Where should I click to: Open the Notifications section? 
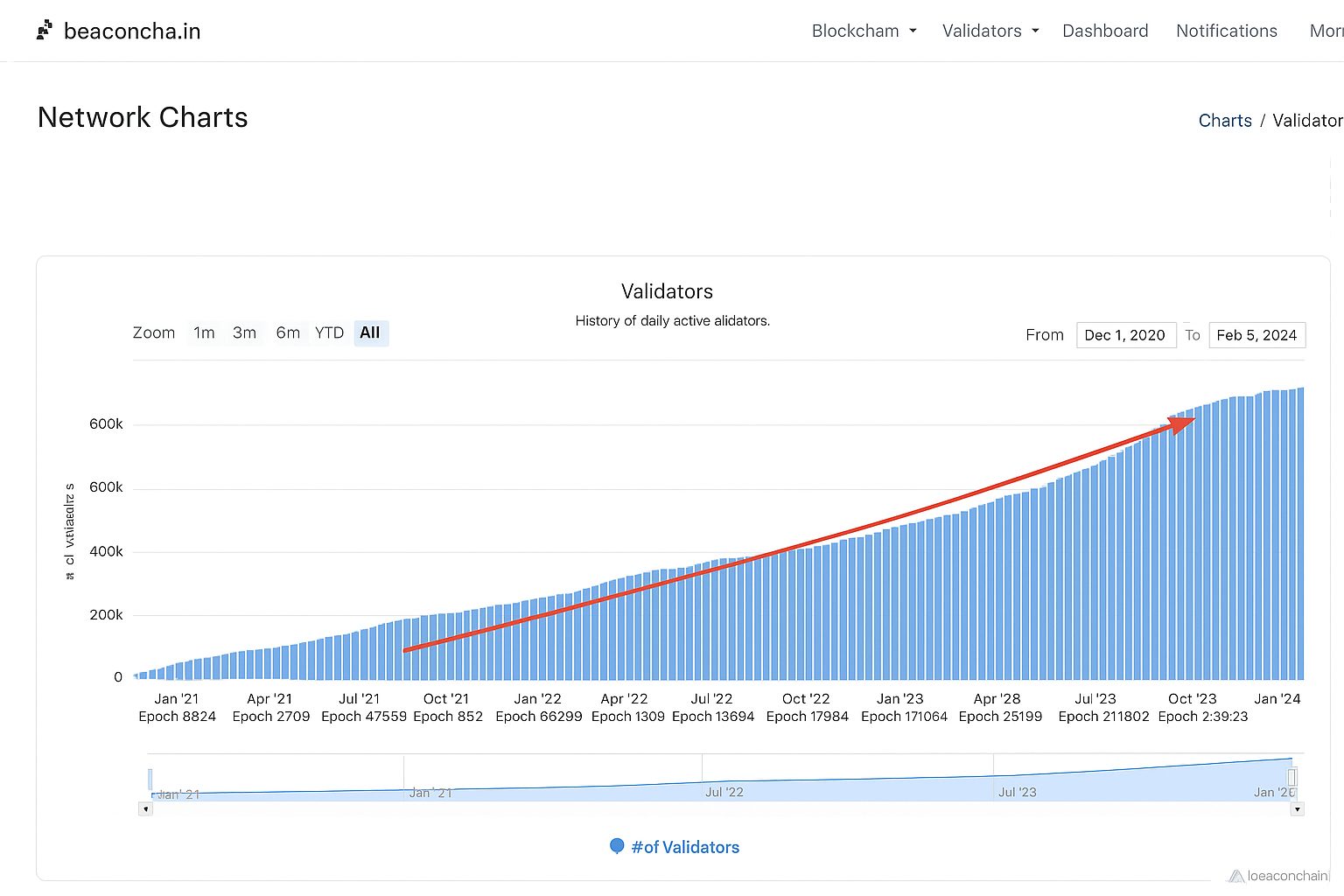point(1227,31)
